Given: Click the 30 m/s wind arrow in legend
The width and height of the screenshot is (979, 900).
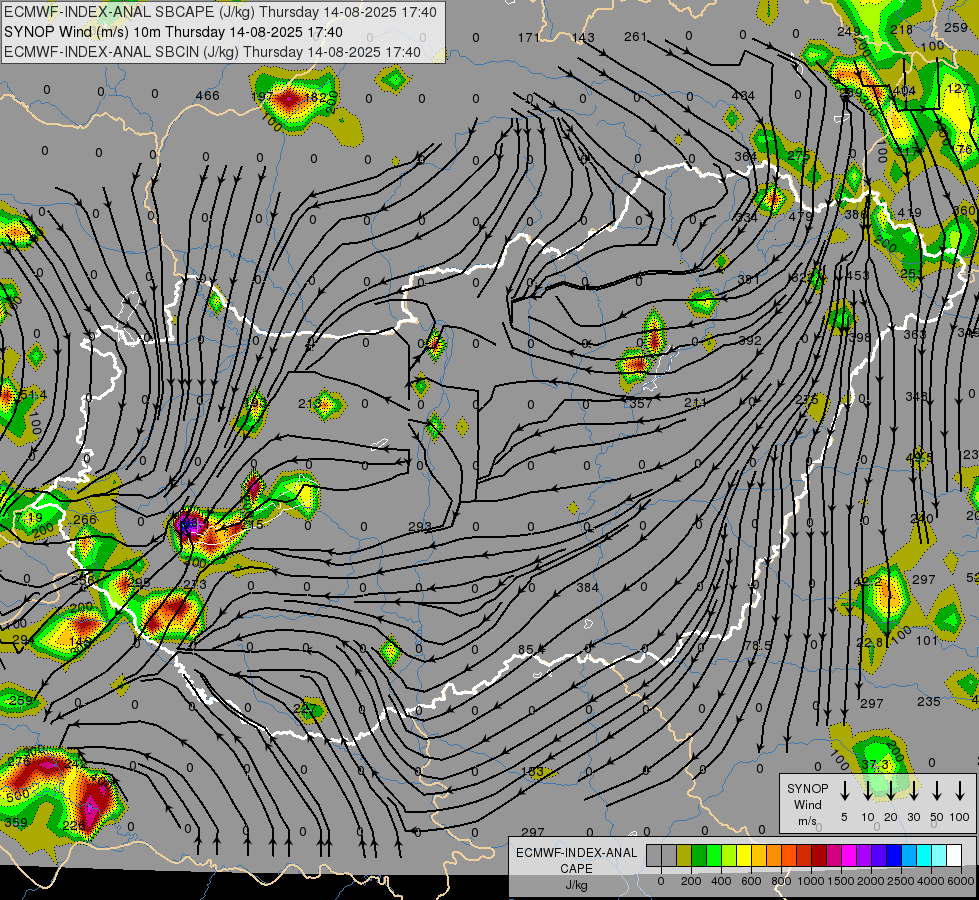Looking at the screenshot, I should 913,791.
